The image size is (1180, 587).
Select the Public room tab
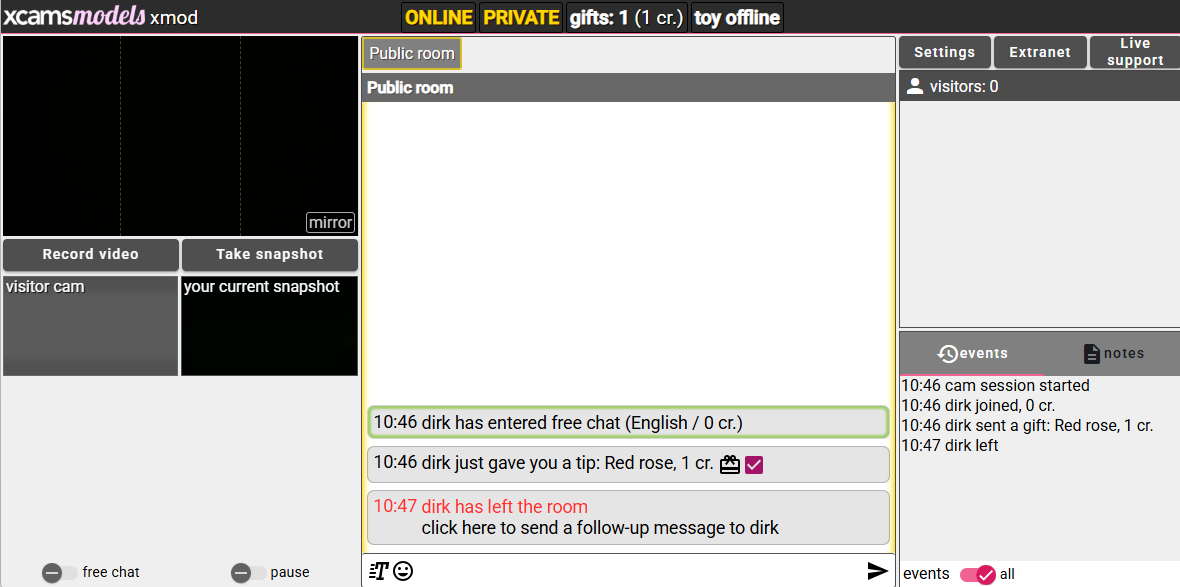coord(412,53)
